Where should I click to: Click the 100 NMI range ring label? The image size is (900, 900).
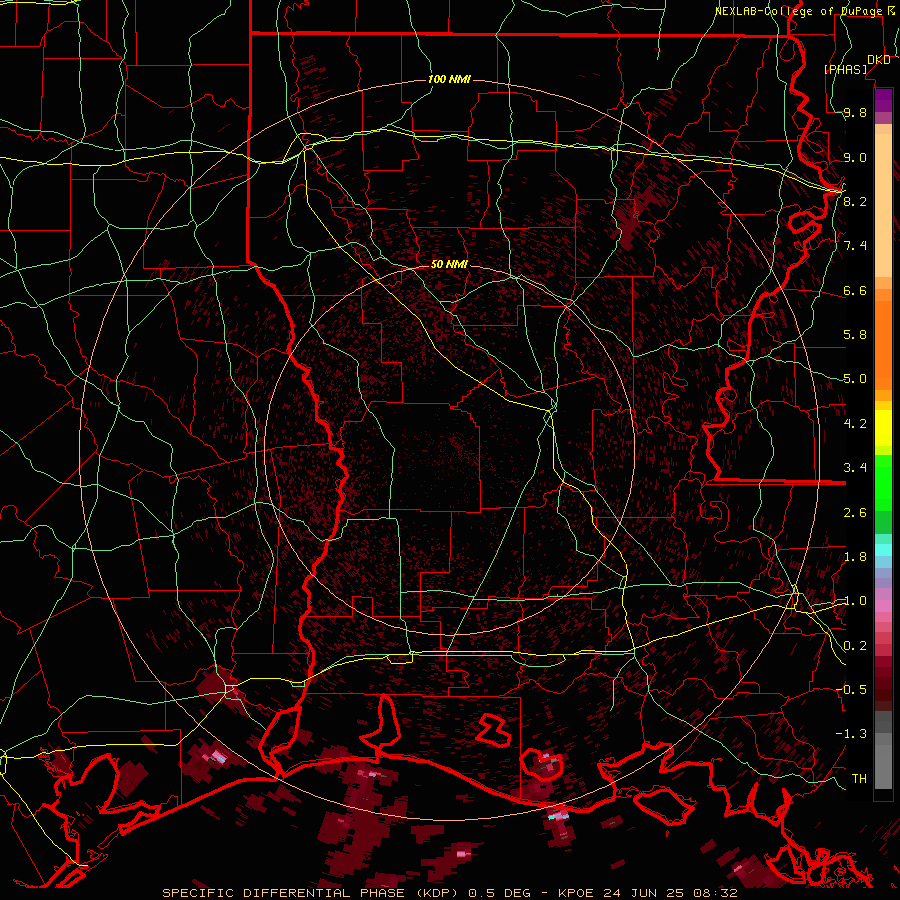(449, 79)
